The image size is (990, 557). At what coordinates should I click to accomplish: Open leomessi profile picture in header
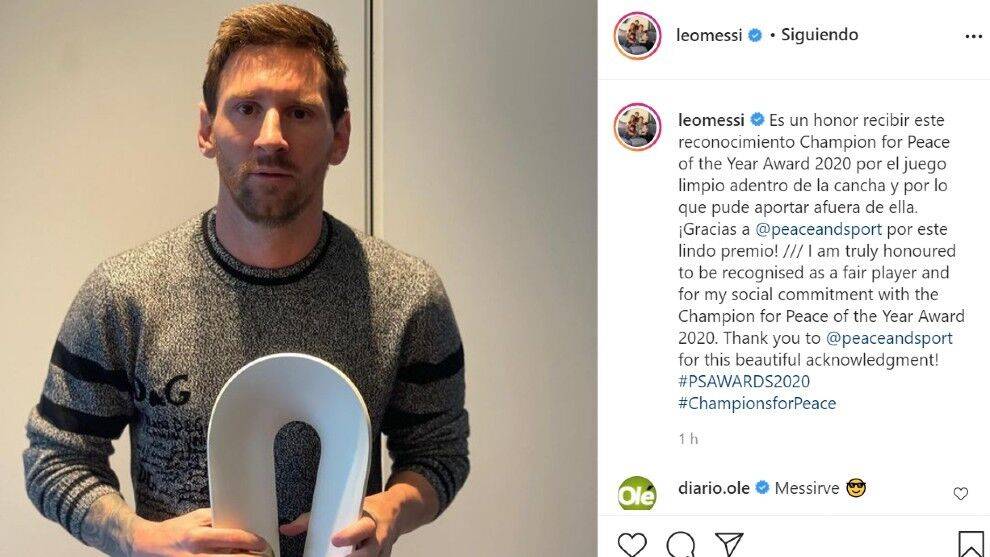click(x=637, y=35)
